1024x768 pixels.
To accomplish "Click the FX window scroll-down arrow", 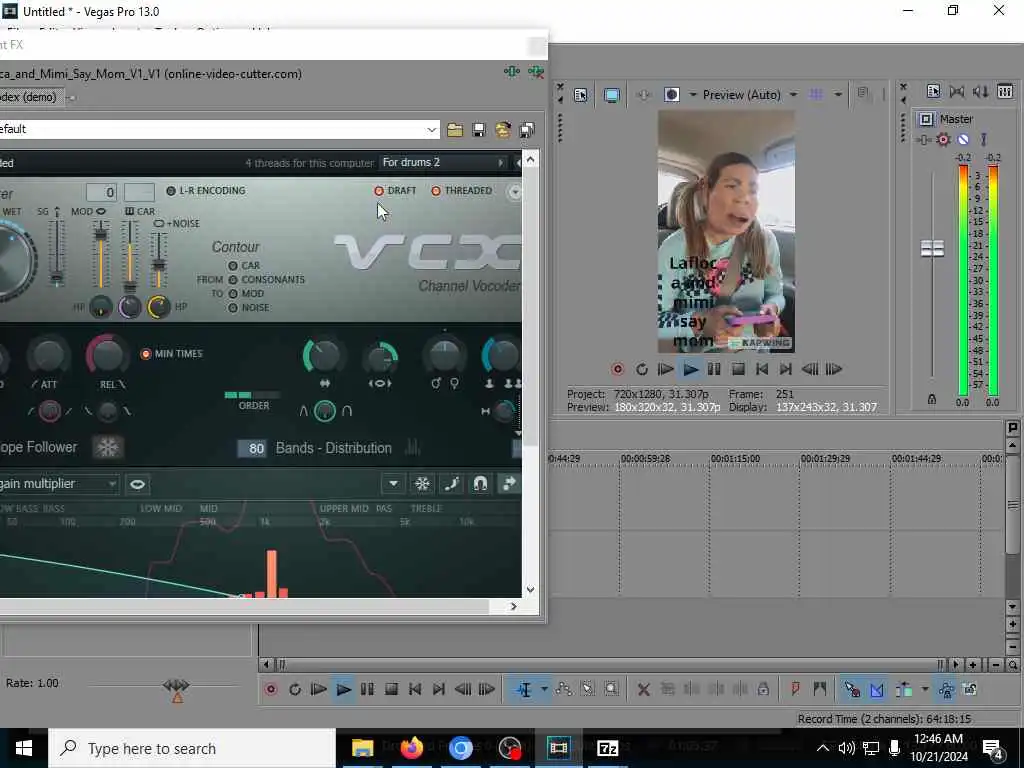I will click(530, 589).
